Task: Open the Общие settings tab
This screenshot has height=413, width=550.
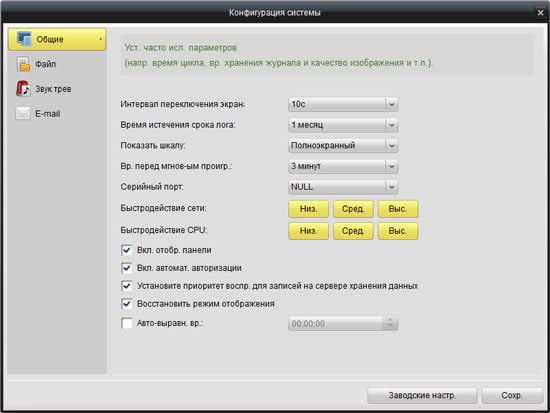Action: coord(57,39)
